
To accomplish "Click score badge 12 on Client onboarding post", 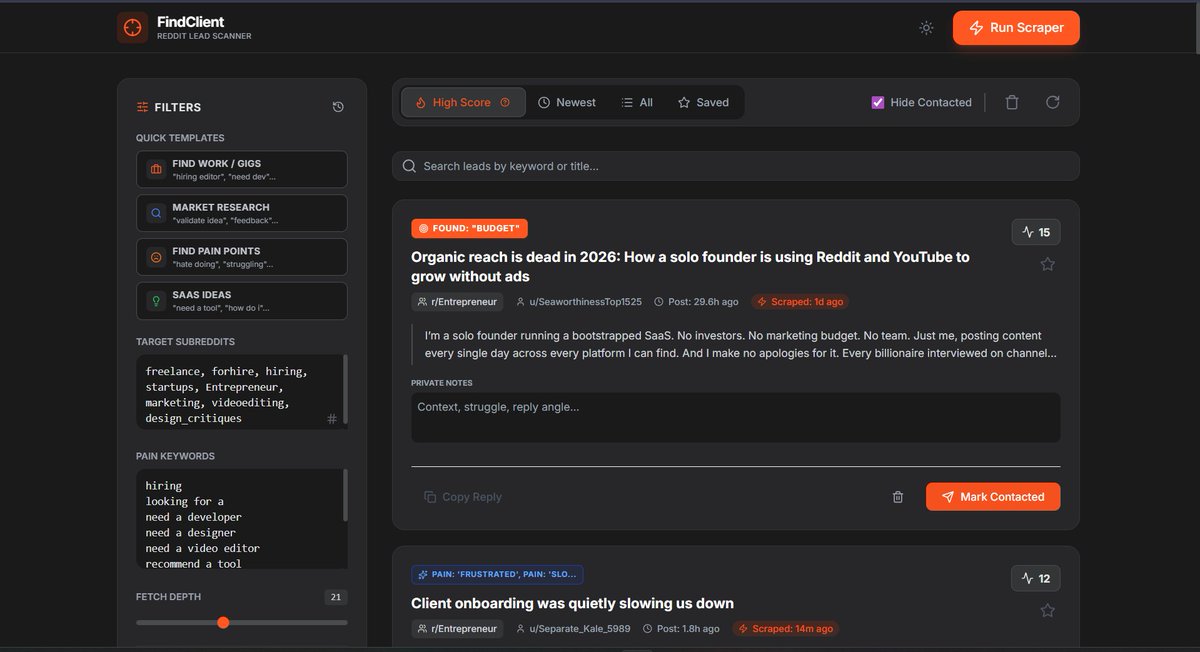I will (1036, 578).
